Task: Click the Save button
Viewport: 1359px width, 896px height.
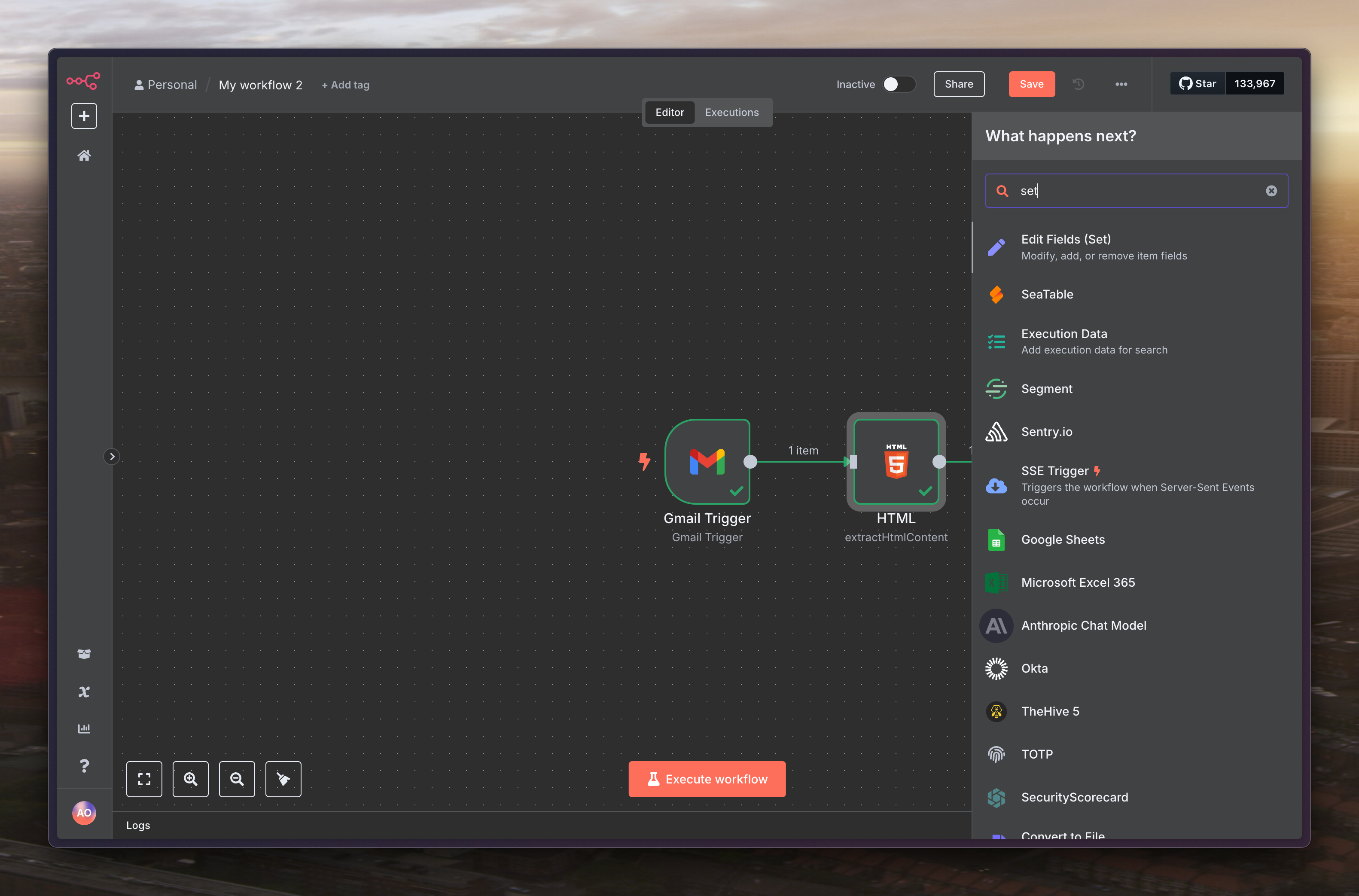Action: point(1031,85)
